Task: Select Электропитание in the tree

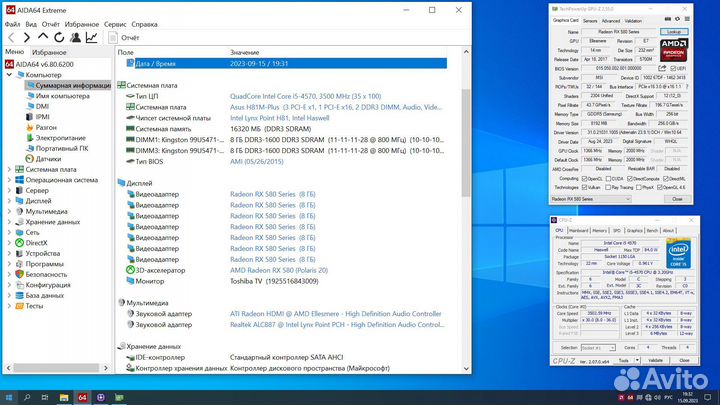Action: (61, 138)
